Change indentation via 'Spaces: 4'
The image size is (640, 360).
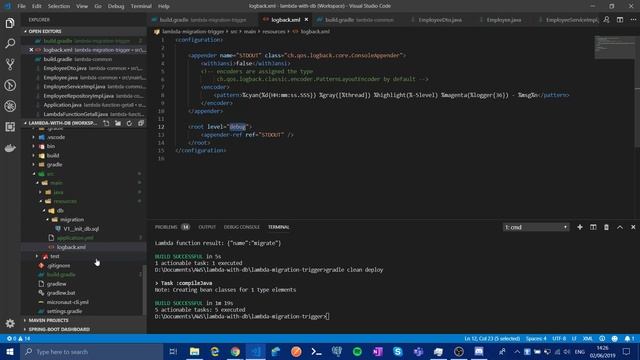pos(536,338)
